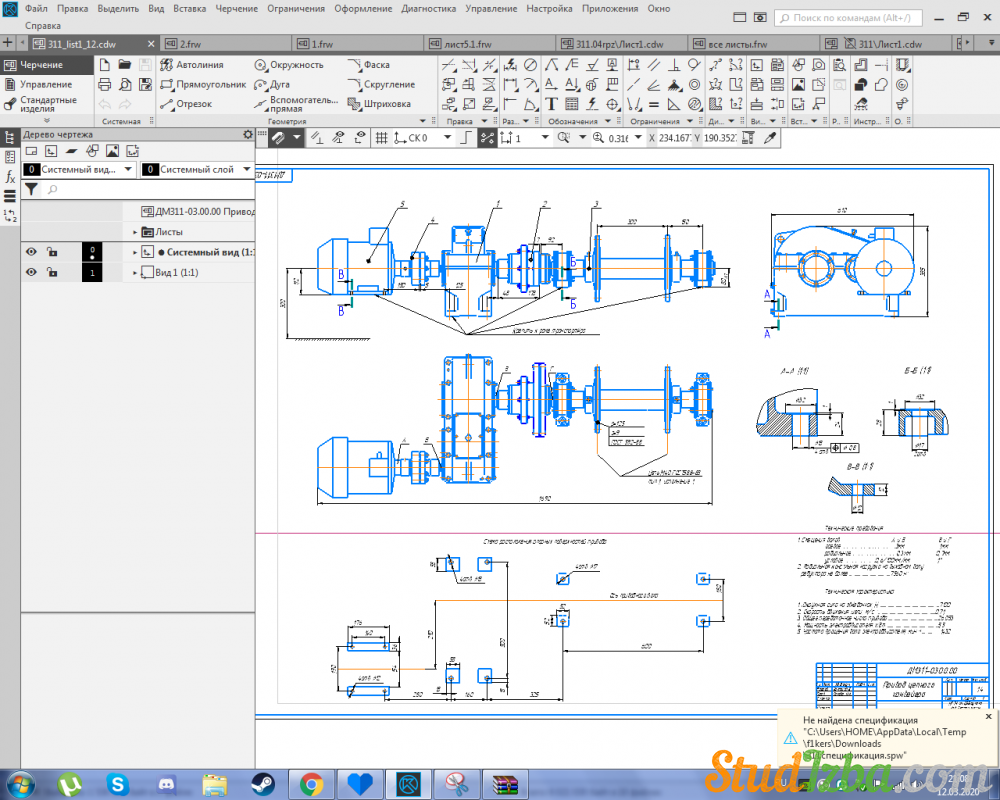The image size is (1000, 800).
Task: Switch to the Управление toolbar set
Action: pyautogui.click(x=45, y=84)
